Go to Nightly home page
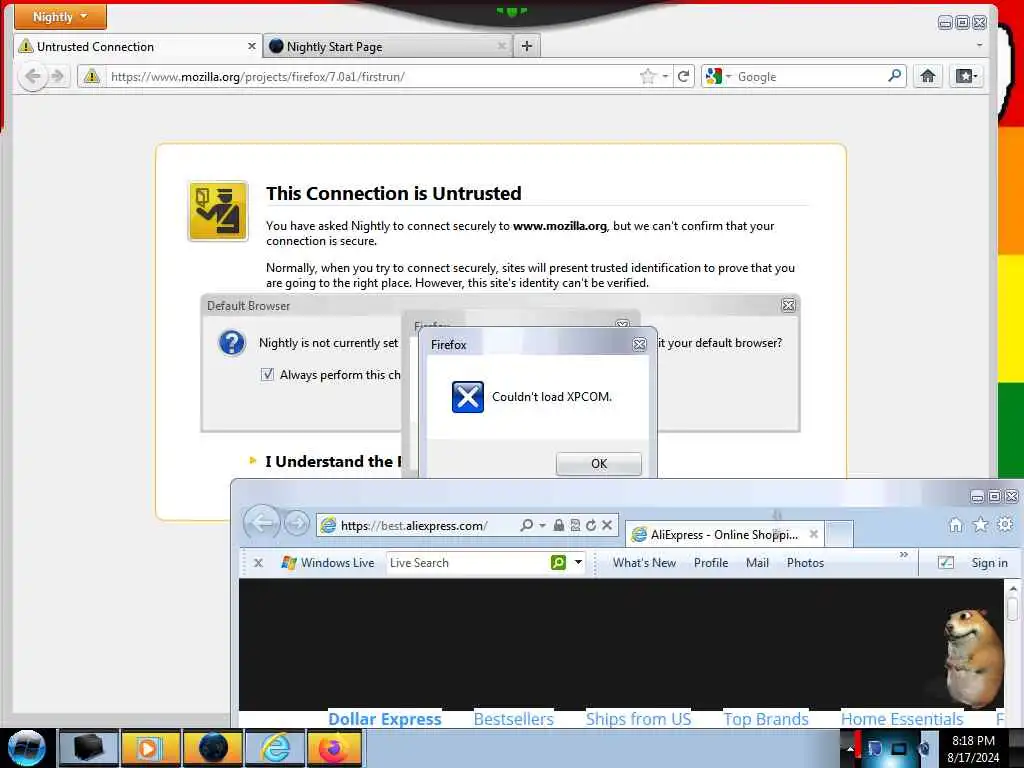This screenshot has height=768, width=1024. 928,76
